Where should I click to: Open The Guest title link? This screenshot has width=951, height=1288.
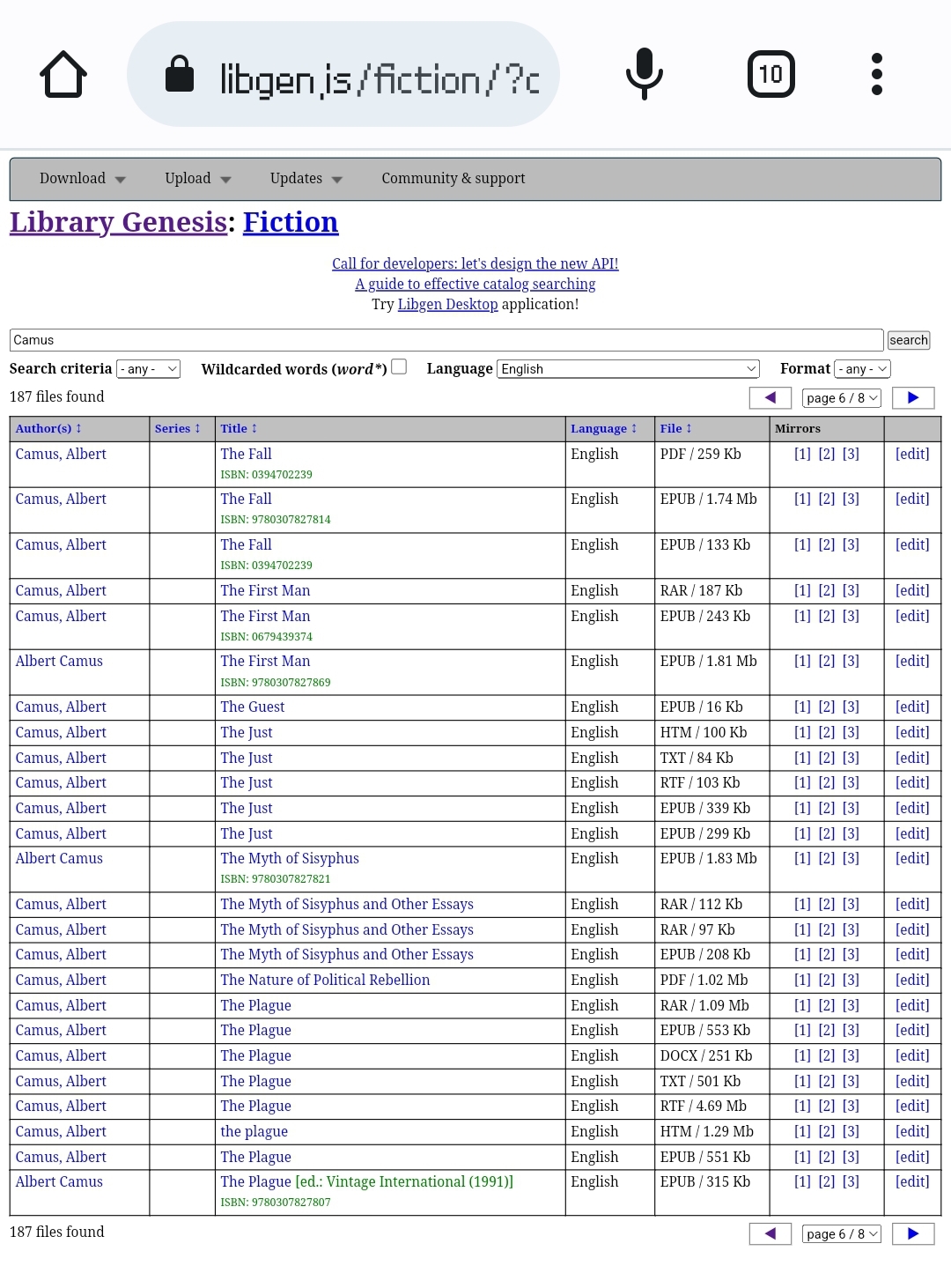click(253, 707)
